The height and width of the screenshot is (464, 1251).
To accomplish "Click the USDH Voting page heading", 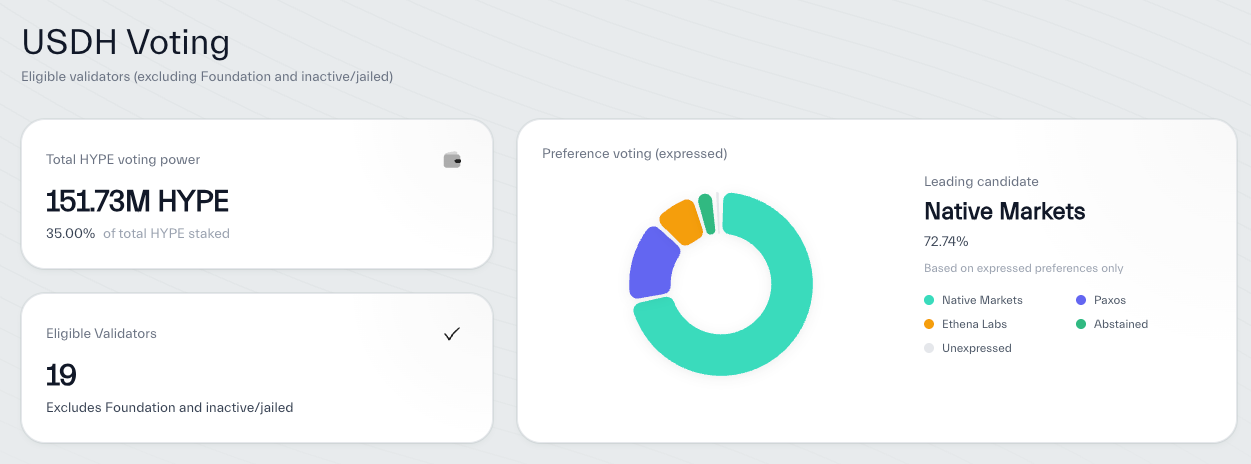I will [x=126, y=42].
